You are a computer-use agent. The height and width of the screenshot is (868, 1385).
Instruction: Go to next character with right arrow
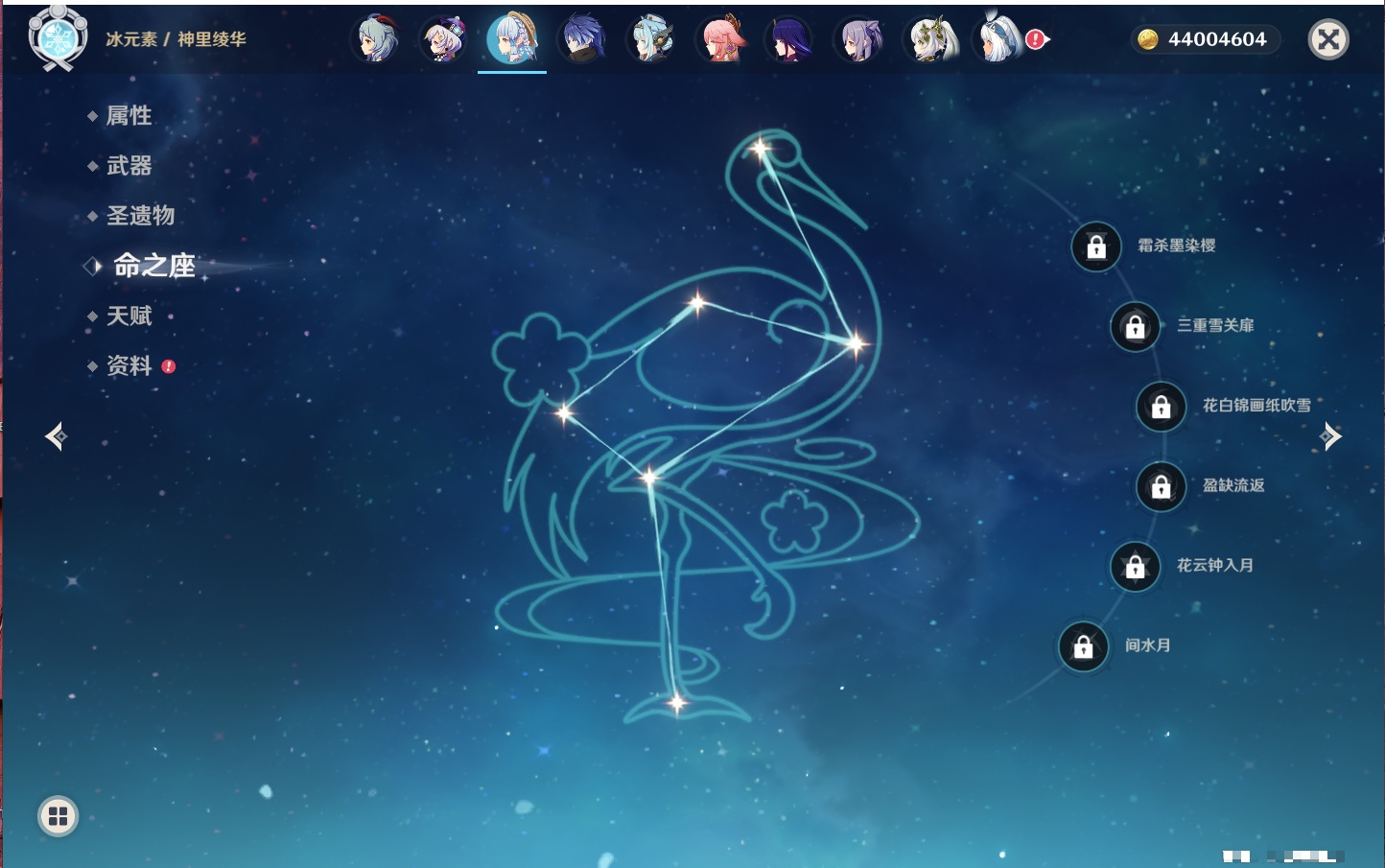coord(1330,436)
